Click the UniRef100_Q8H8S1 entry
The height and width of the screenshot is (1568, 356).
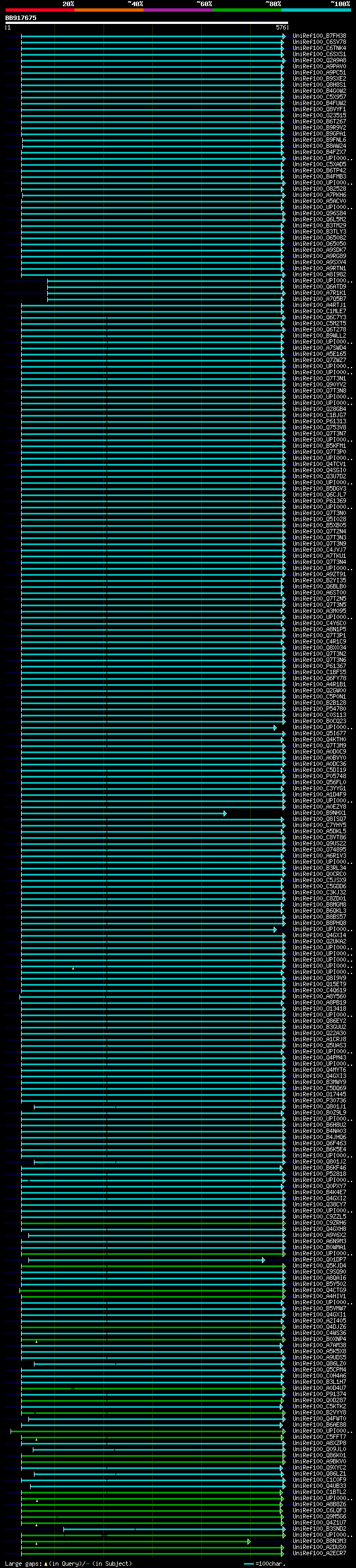[x=319, y=85]
